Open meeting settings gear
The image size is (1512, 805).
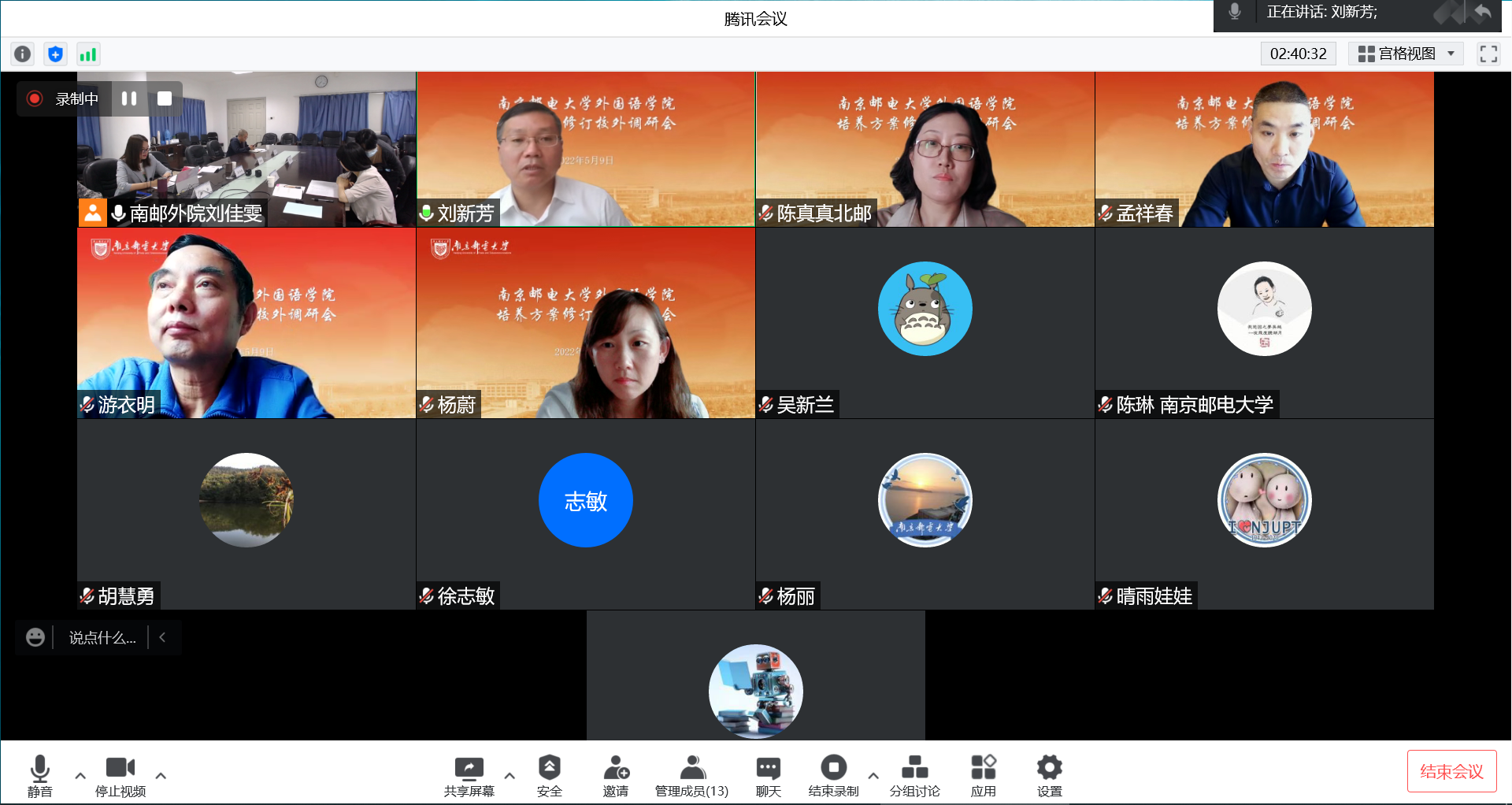pyautogui.click(x=1049, y=775)
